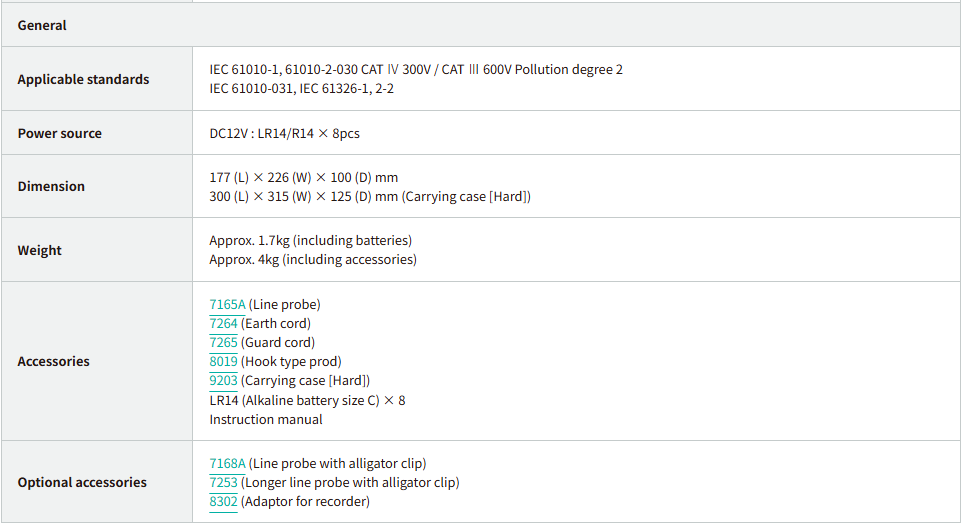Follow the 8302 adaptor for recorder link
This screenshot has width=962, height=524.
[223, 501]
